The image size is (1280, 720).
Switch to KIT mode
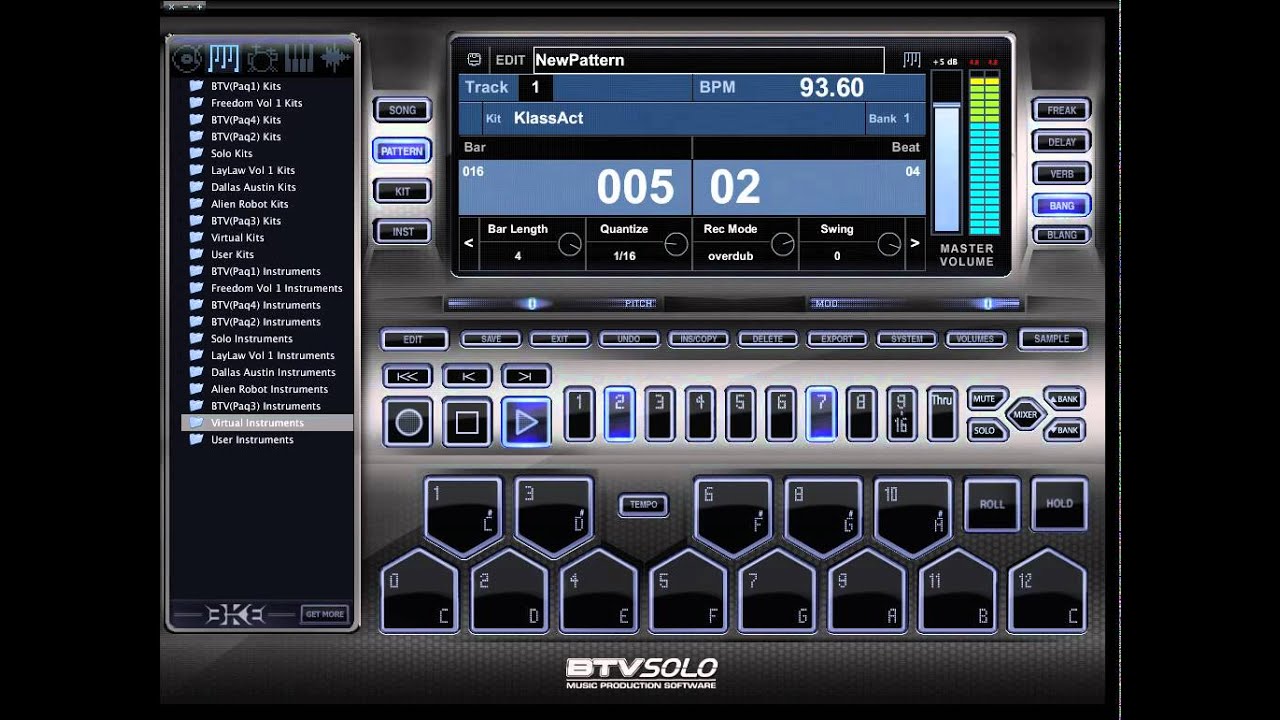[402, 191]
